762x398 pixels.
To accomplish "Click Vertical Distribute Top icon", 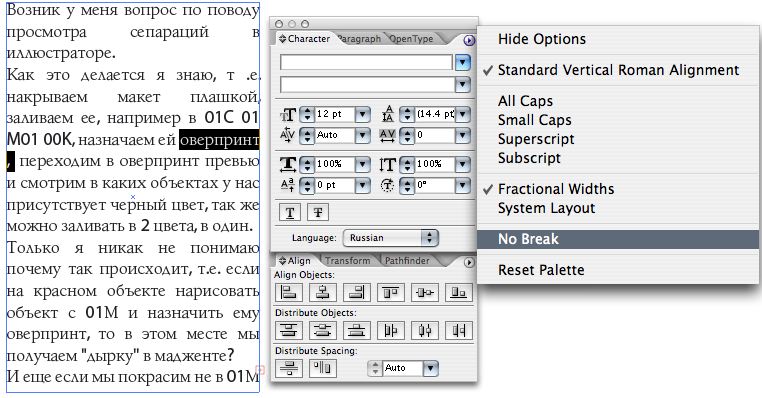I will pos(289,330).
